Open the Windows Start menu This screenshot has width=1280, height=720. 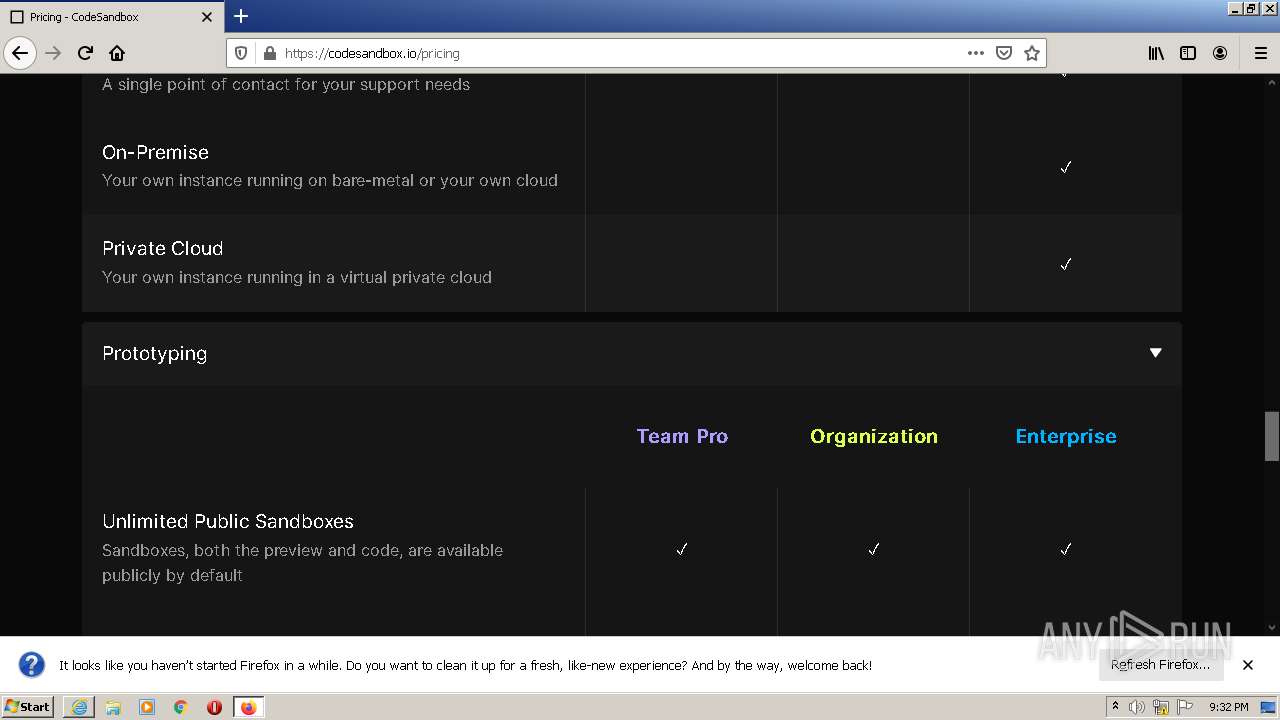tap(27, 706)
